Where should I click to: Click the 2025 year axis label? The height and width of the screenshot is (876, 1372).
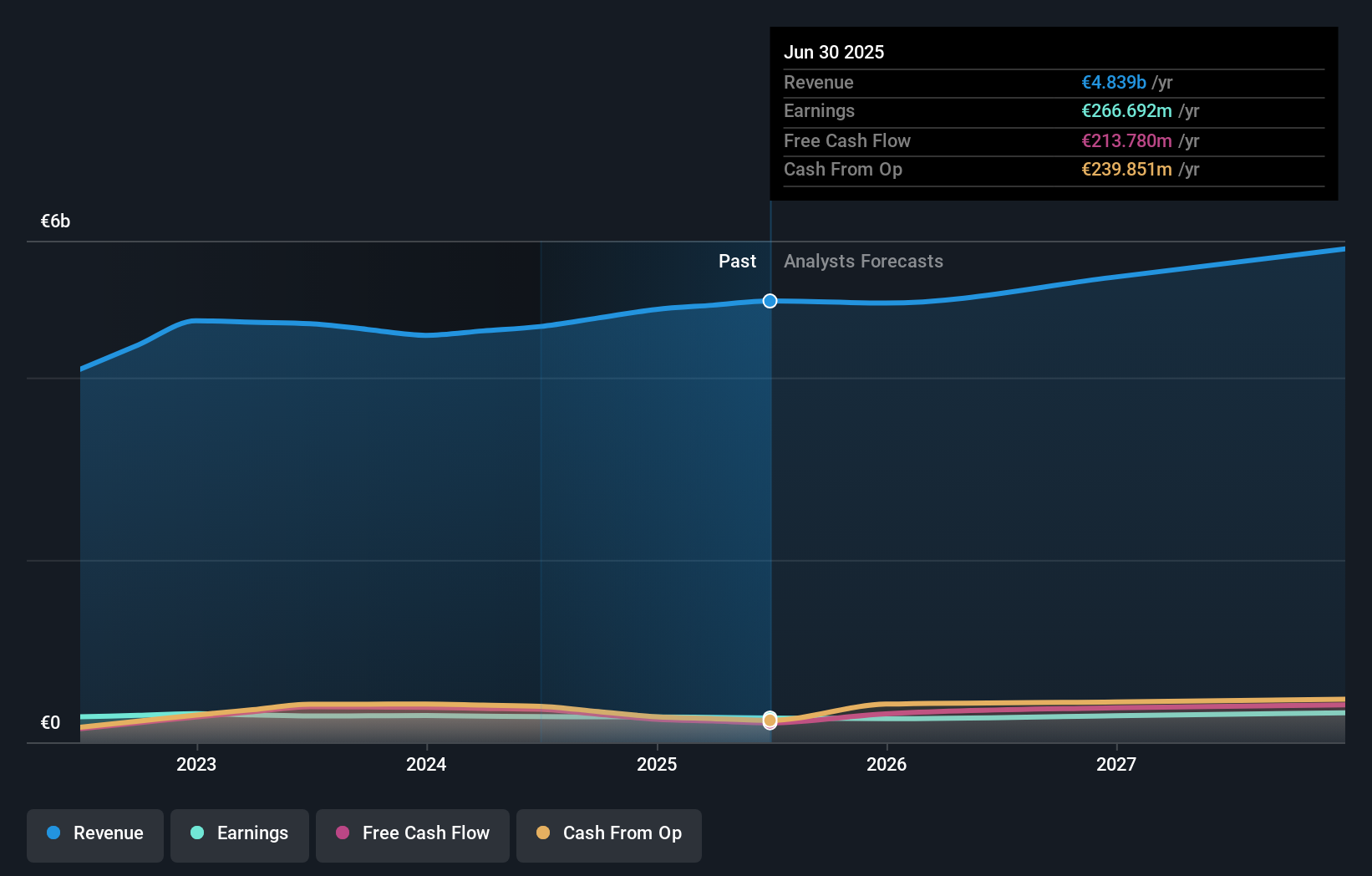tap(657, 764)
